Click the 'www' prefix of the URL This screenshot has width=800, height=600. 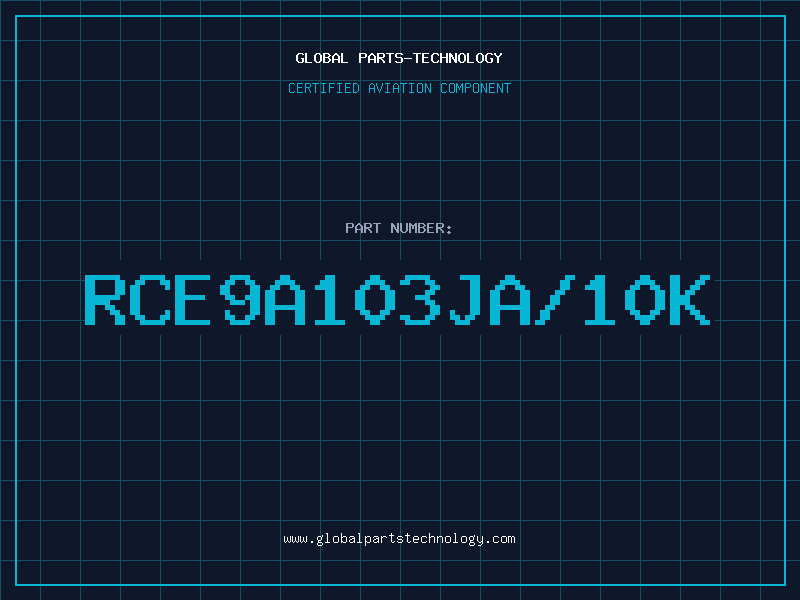click(x=295, y=540)
